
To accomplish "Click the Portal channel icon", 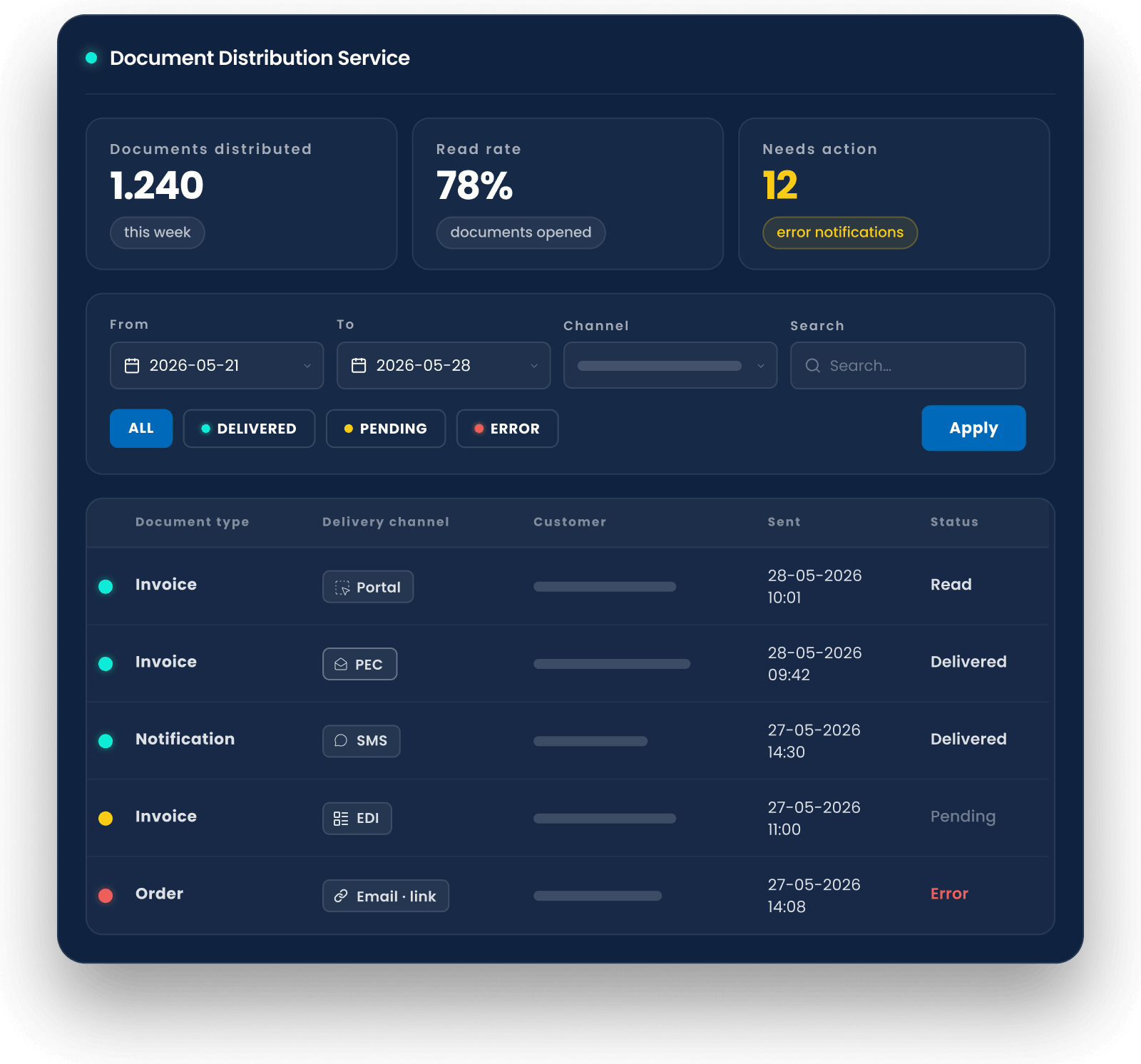I will [x=342, y=588].
